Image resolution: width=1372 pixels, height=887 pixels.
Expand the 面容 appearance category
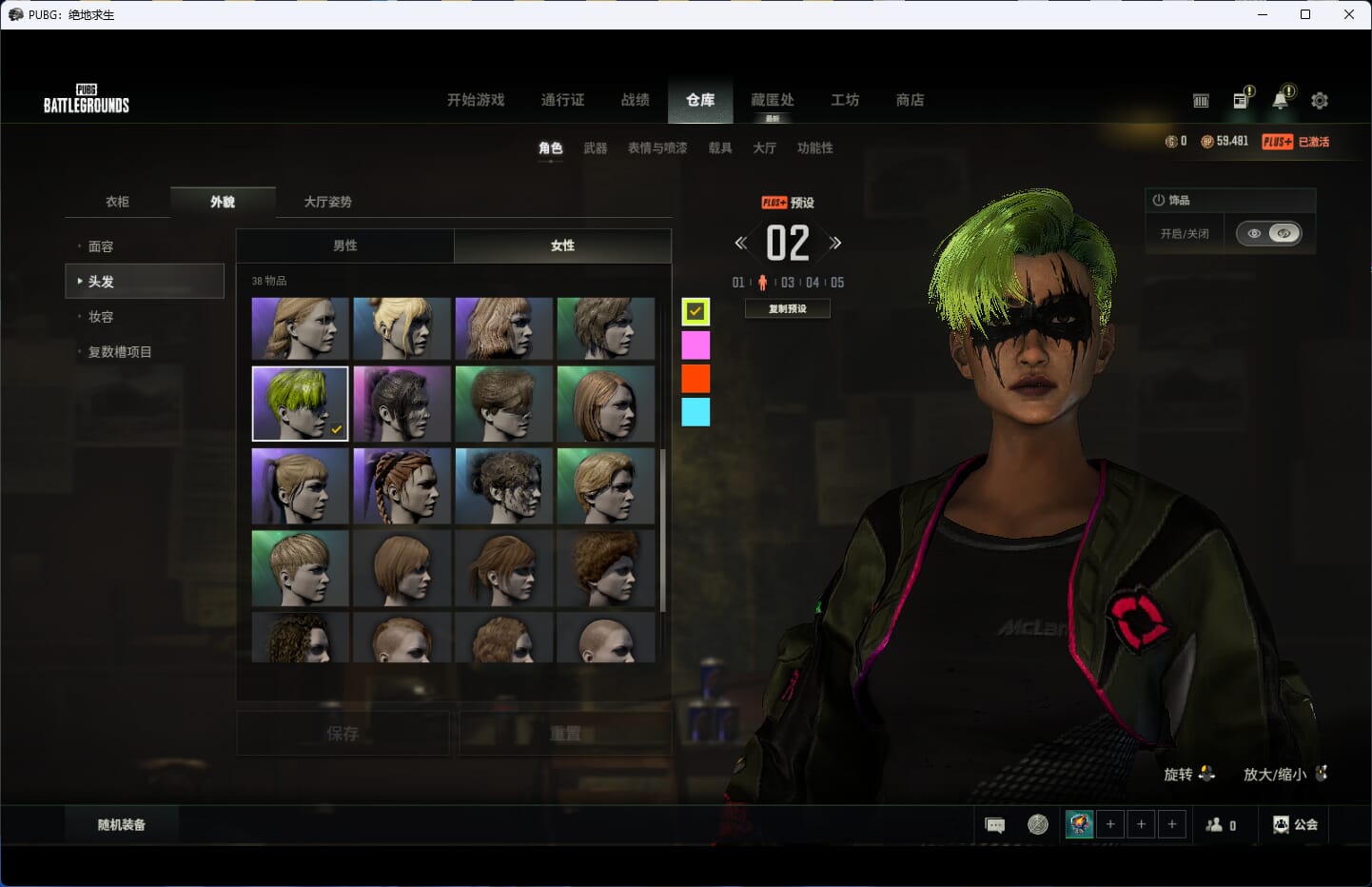pyautogui.click(x=145, y=246)
